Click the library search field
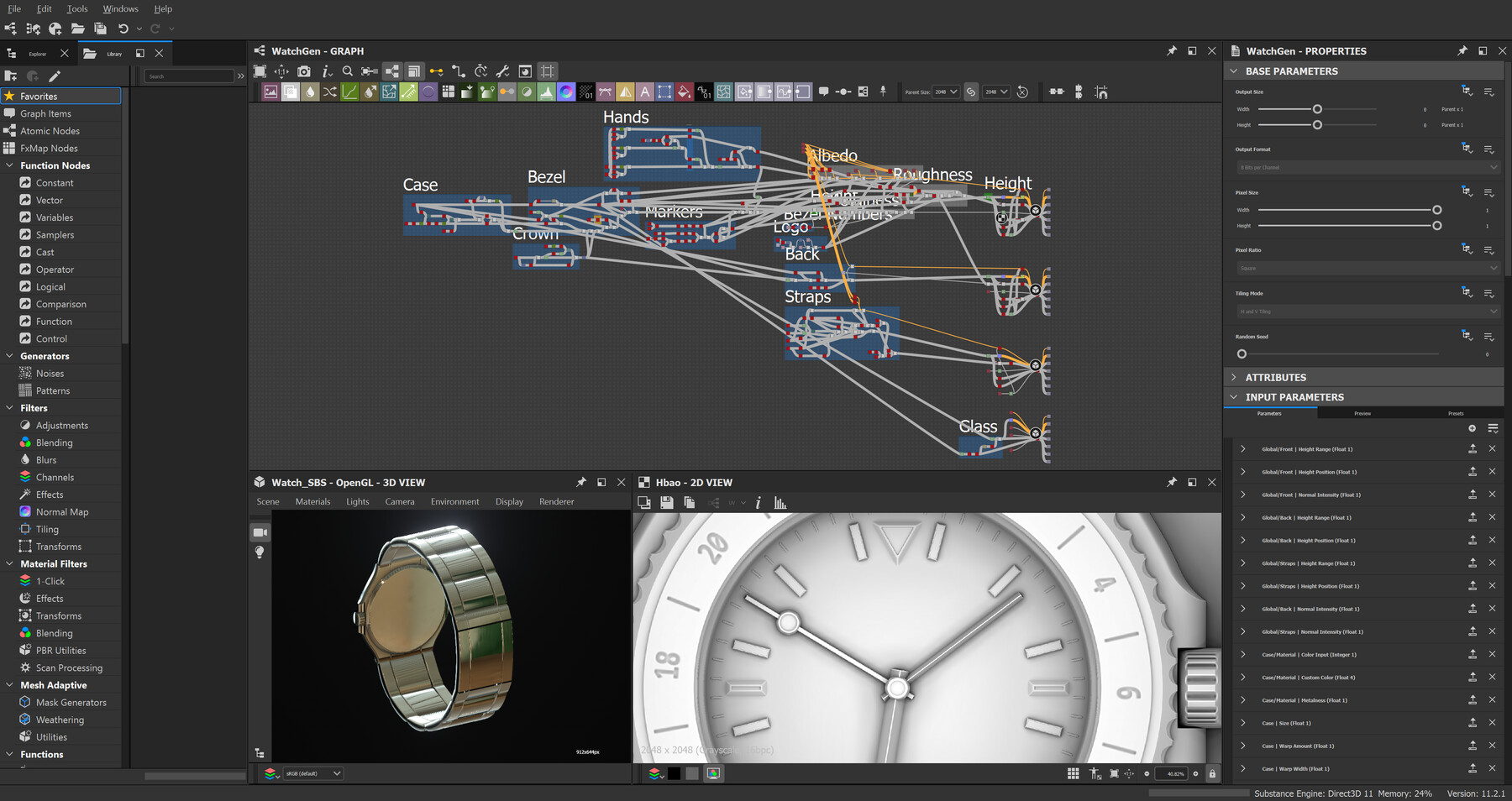 click(189, 76)
